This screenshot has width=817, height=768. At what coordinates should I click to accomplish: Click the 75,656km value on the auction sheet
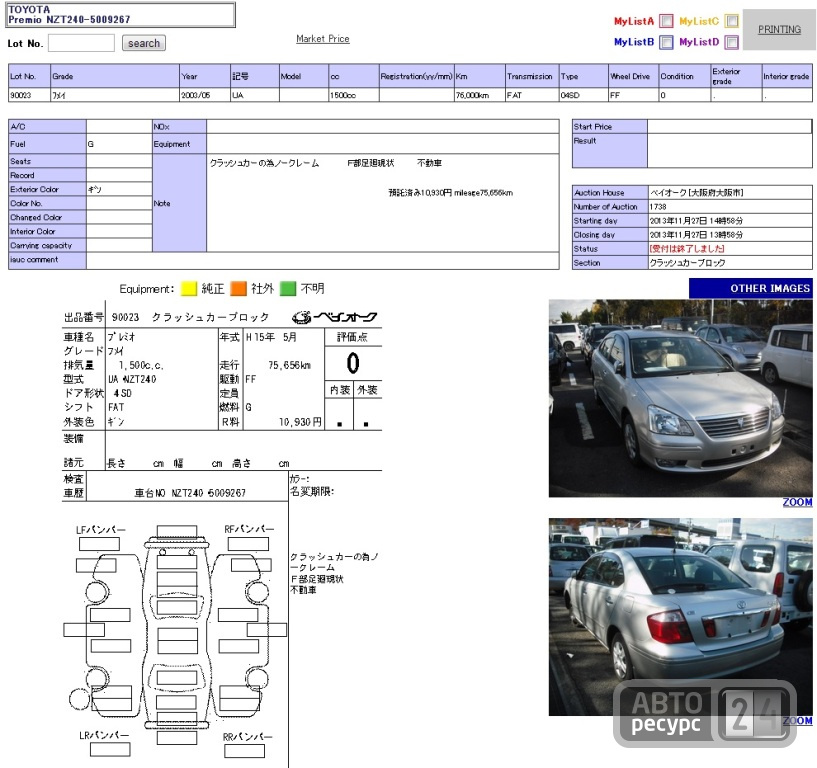pyautogui.click(x=289, y=365)
